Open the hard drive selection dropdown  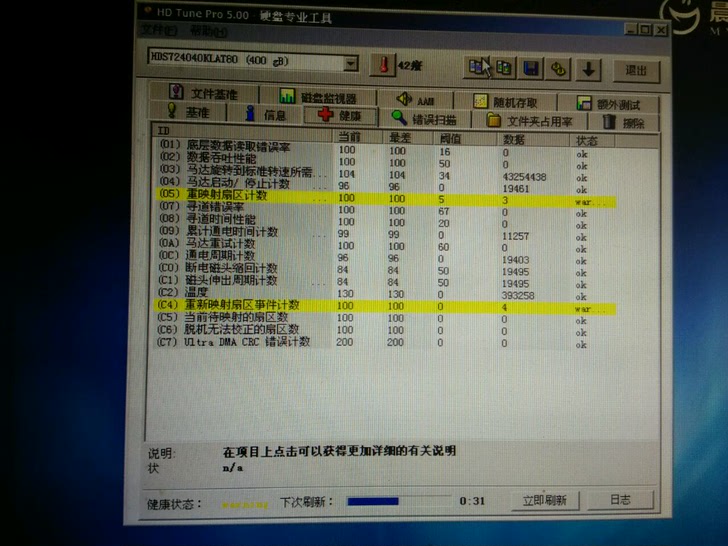click(x=351, y=63)
